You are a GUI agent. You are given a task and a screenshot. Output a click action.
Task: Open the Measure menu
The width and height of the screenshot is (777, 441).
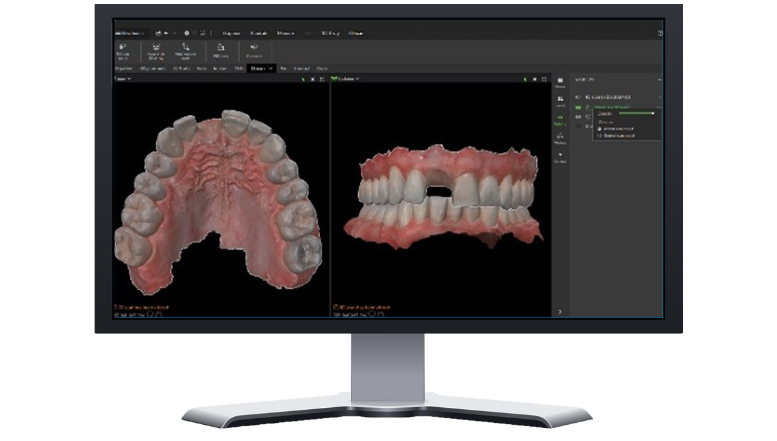point(285,33)
